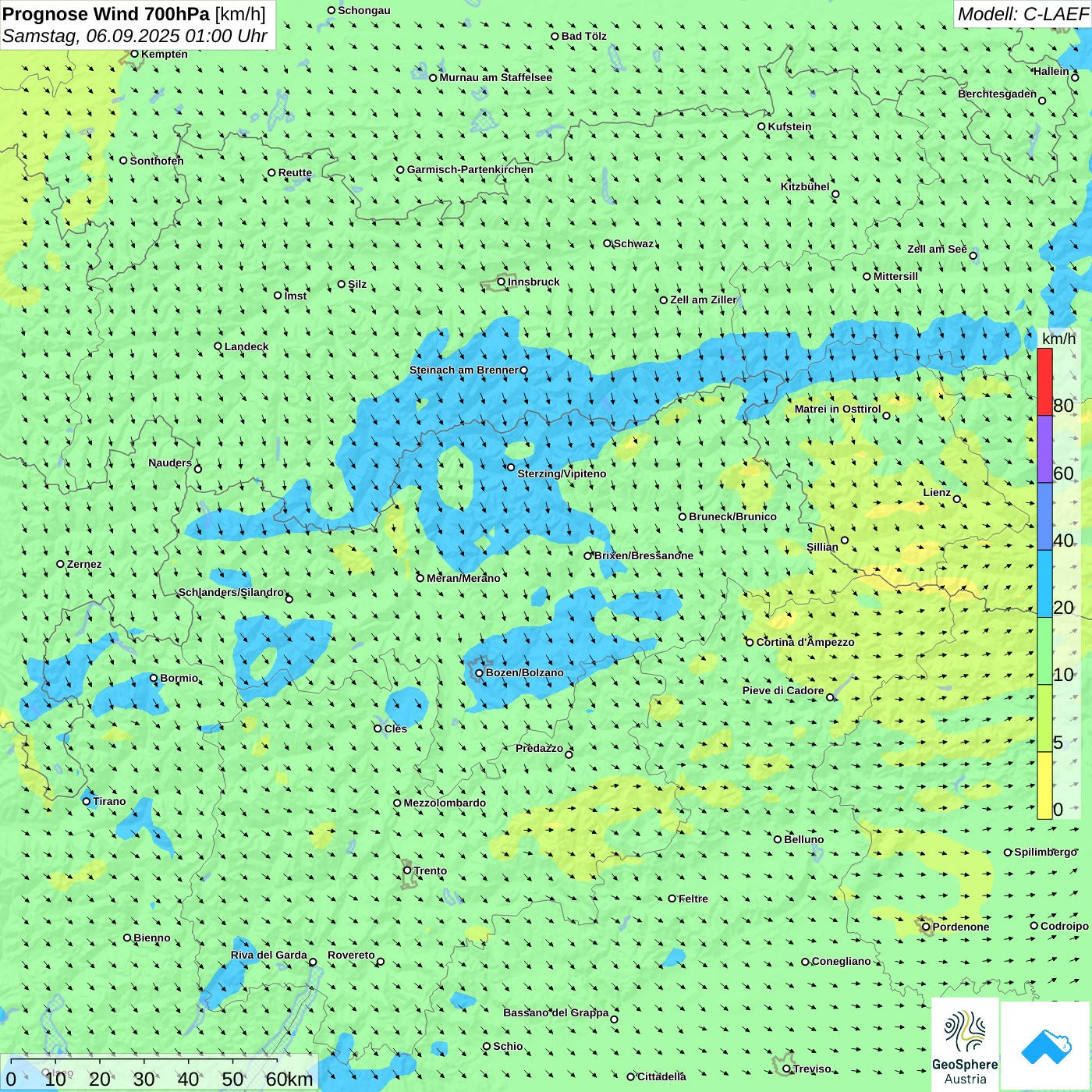Click the light green 10-20 legend color
This screenshot has width=1092, height=1092.
(x=1044, y=651)
